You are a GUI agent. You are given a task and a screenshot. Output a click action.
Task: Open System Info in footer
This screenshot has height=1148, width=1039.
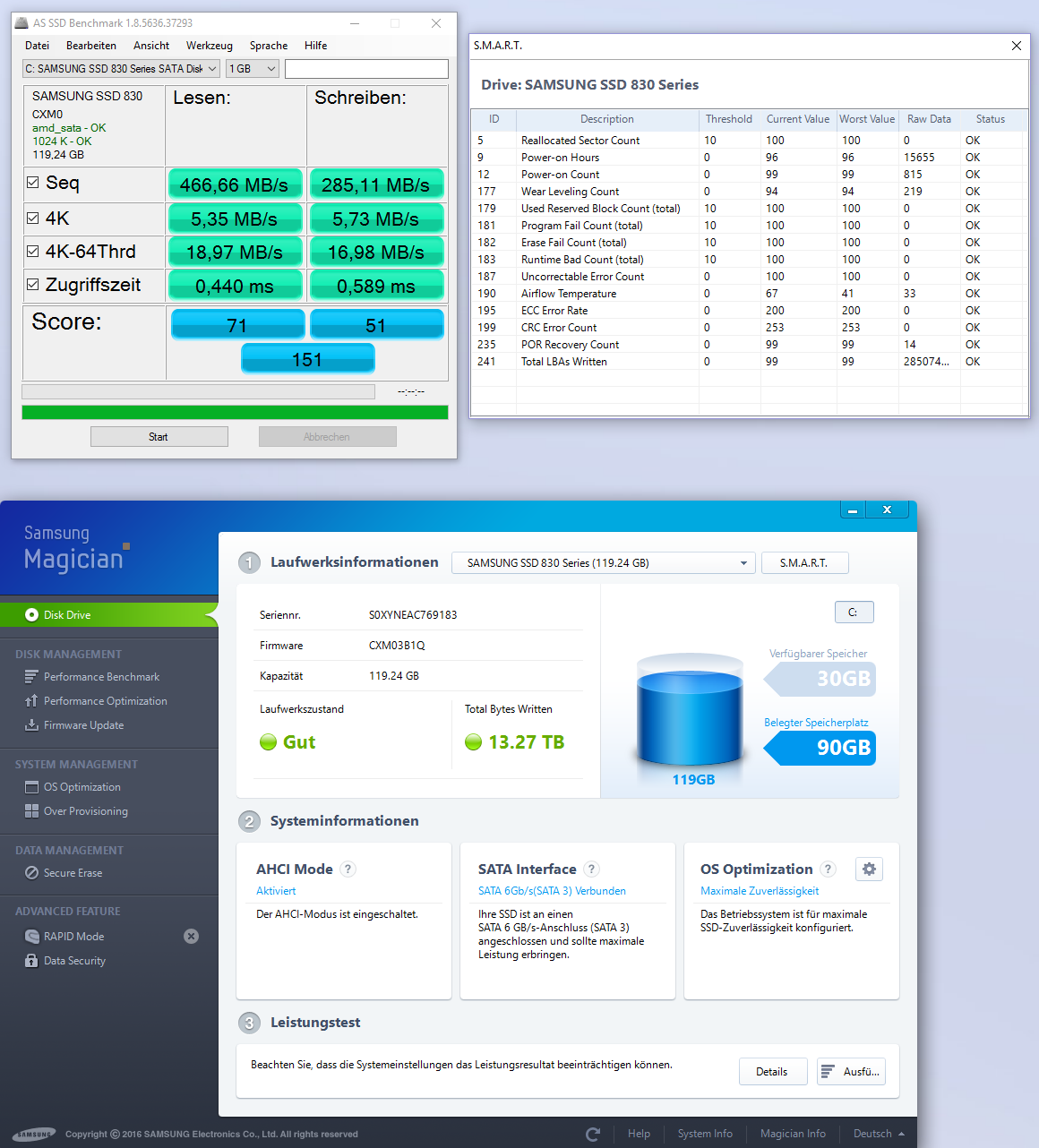point(705,1134)
